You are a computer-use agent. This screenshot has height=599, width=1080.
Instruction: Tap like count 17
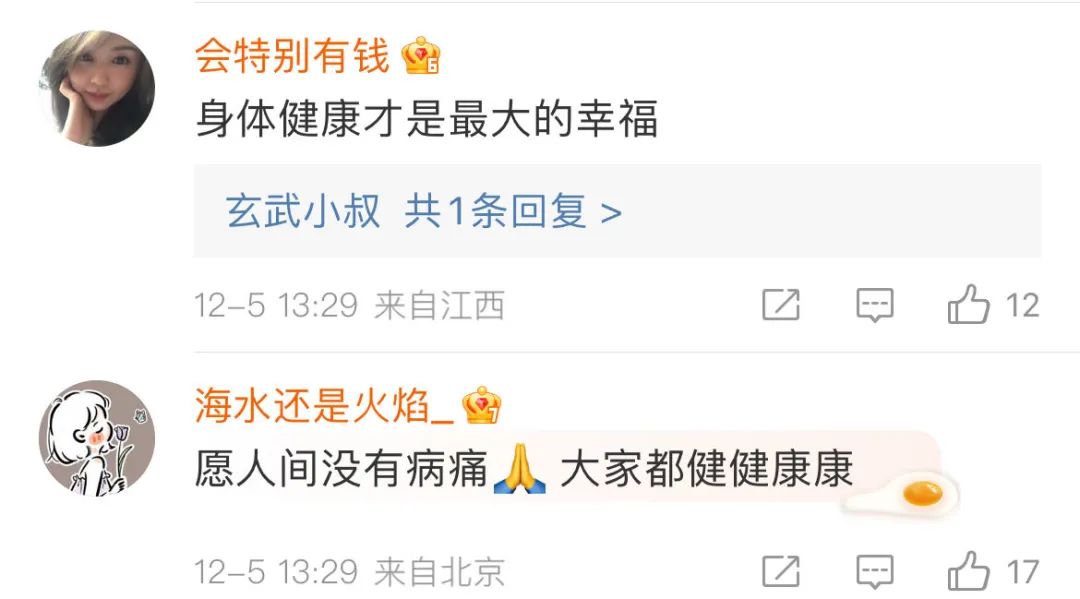click(x=1022, y=571)
